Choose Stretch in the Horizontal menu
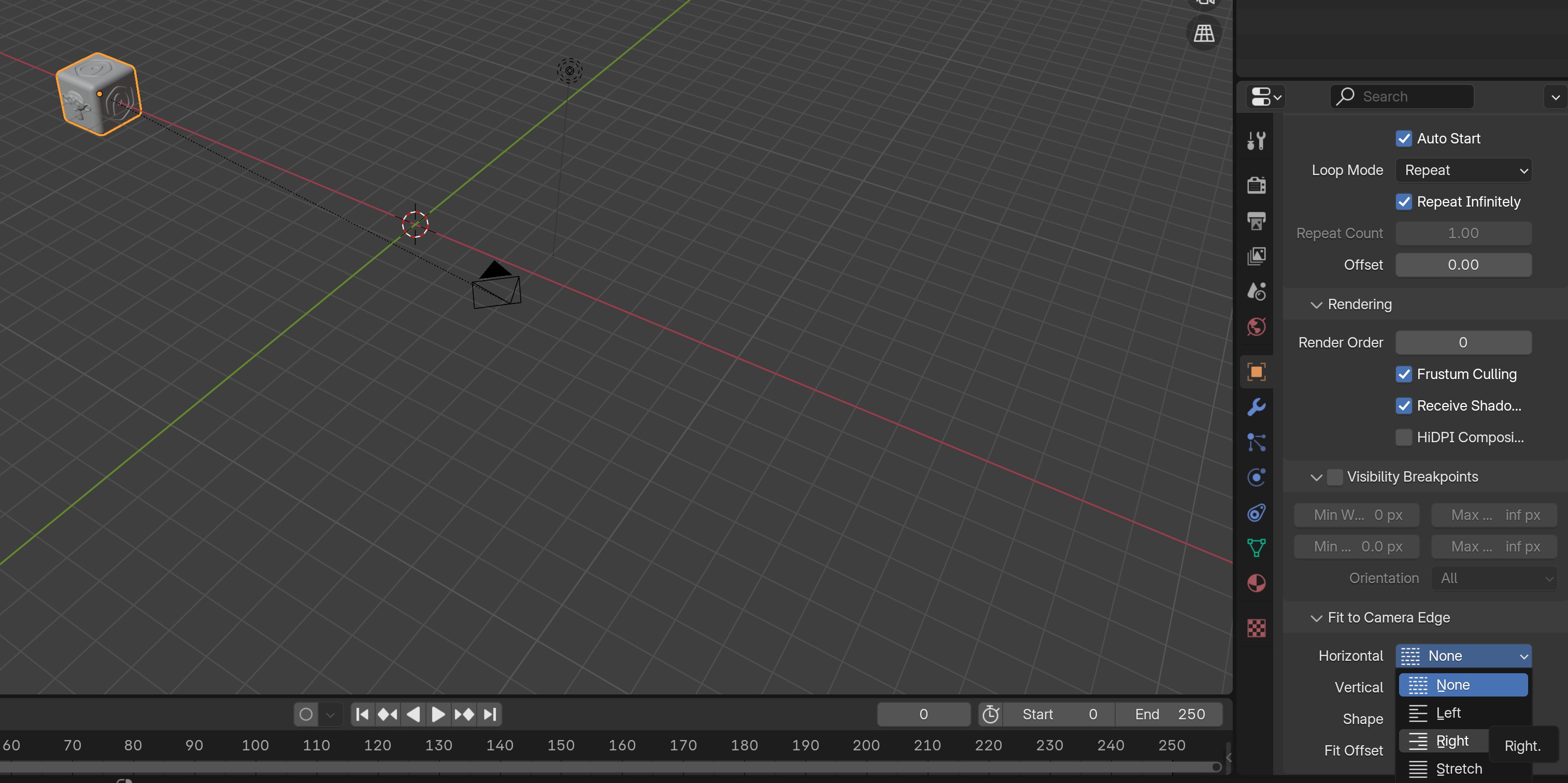 tap(1463, 769)
